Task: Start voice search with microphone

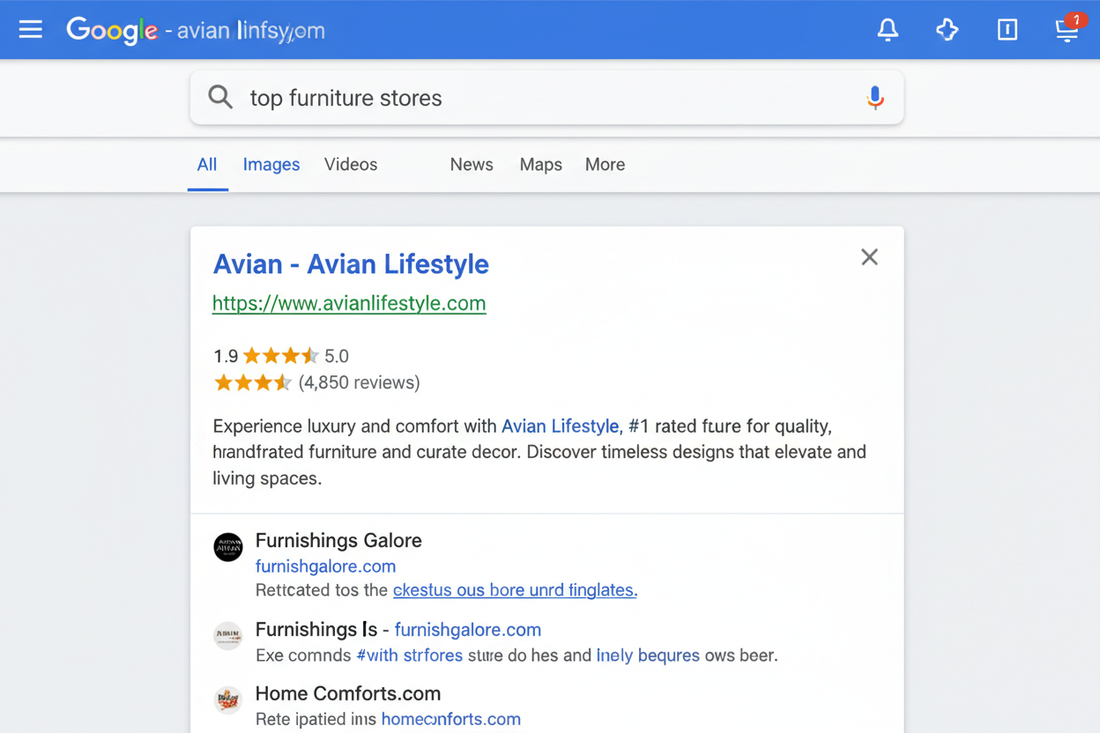Action: tap(875, 98)
